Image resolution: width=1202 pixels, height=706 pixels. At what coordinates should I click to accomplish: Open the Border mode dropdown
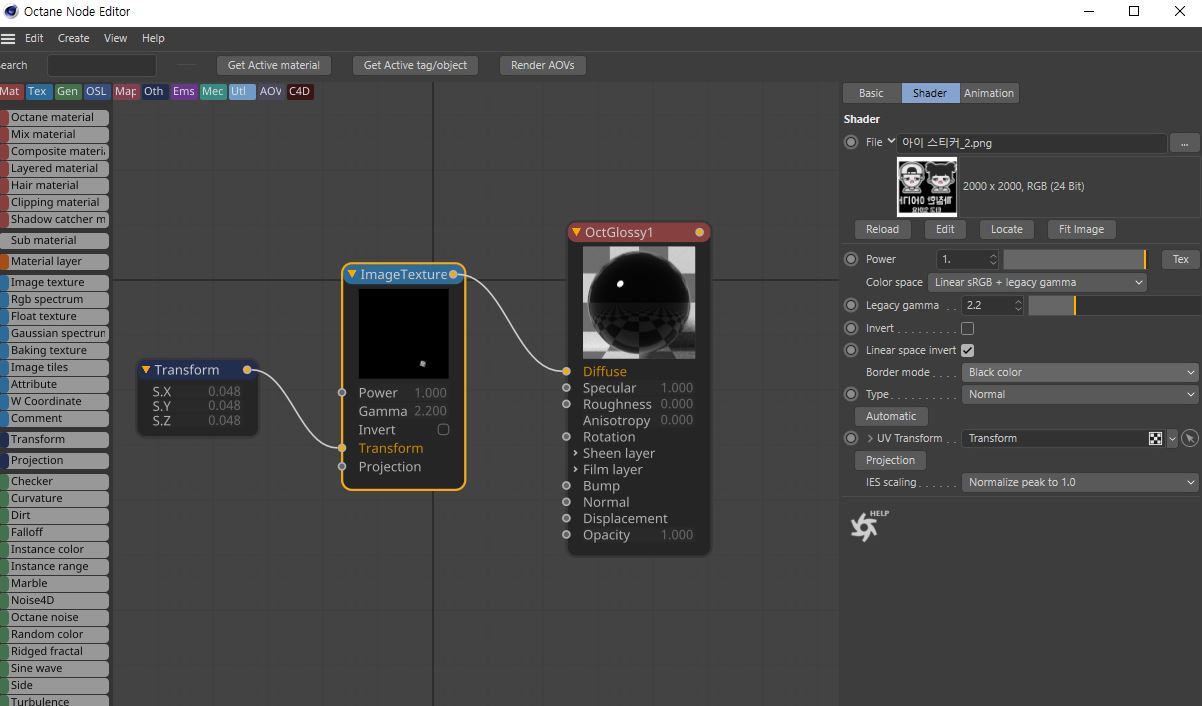(x=1079, y=372)
